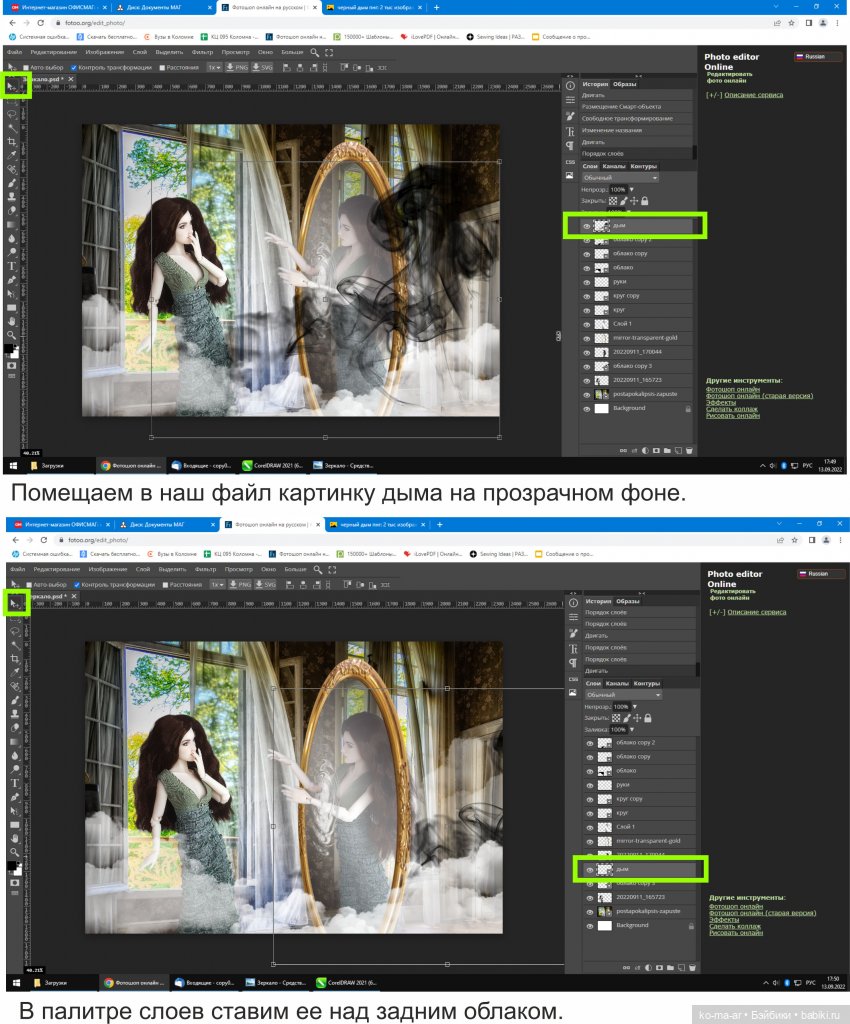Switch to the Каналы tab in the upper editor

point(614,166)
